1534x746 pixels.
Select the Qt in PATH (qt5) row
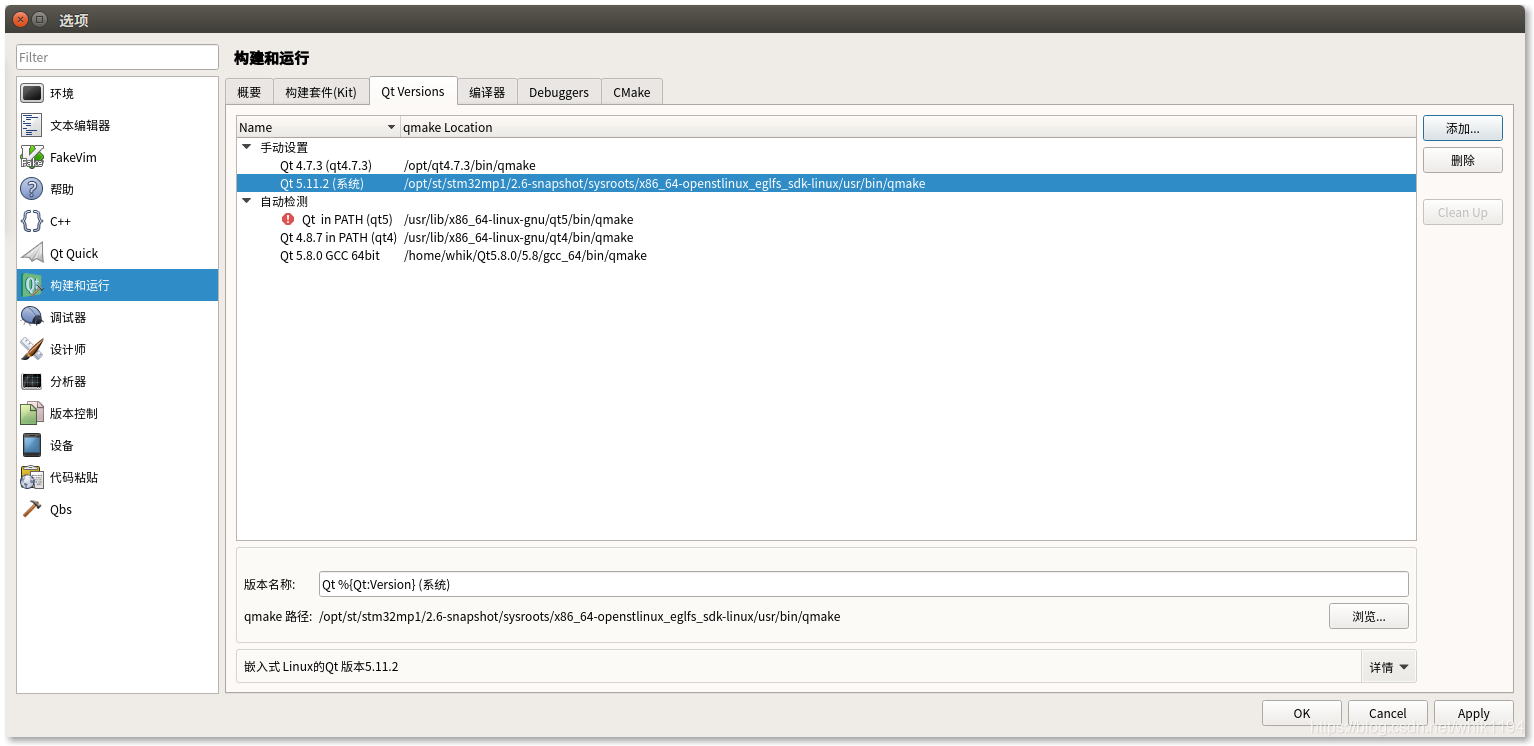pyautogui.click(x=826, y=219)
